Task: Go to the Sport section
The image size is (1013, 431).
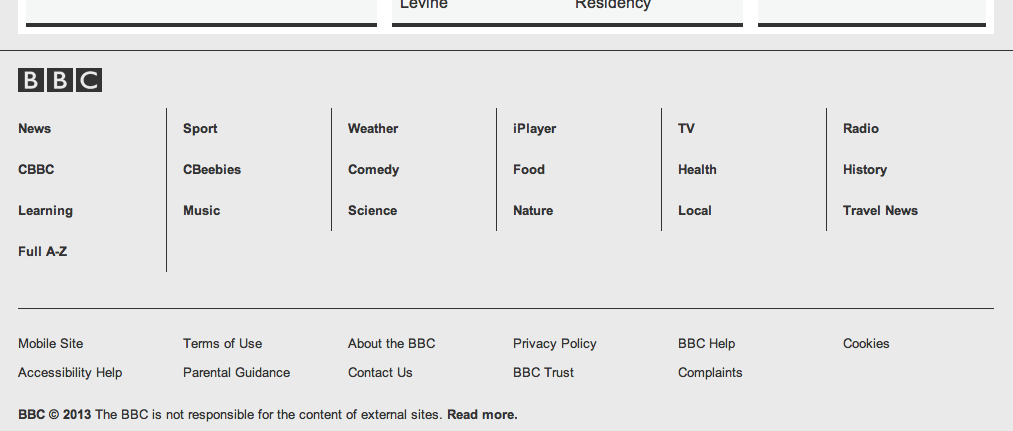Action: tap(200, 129)
